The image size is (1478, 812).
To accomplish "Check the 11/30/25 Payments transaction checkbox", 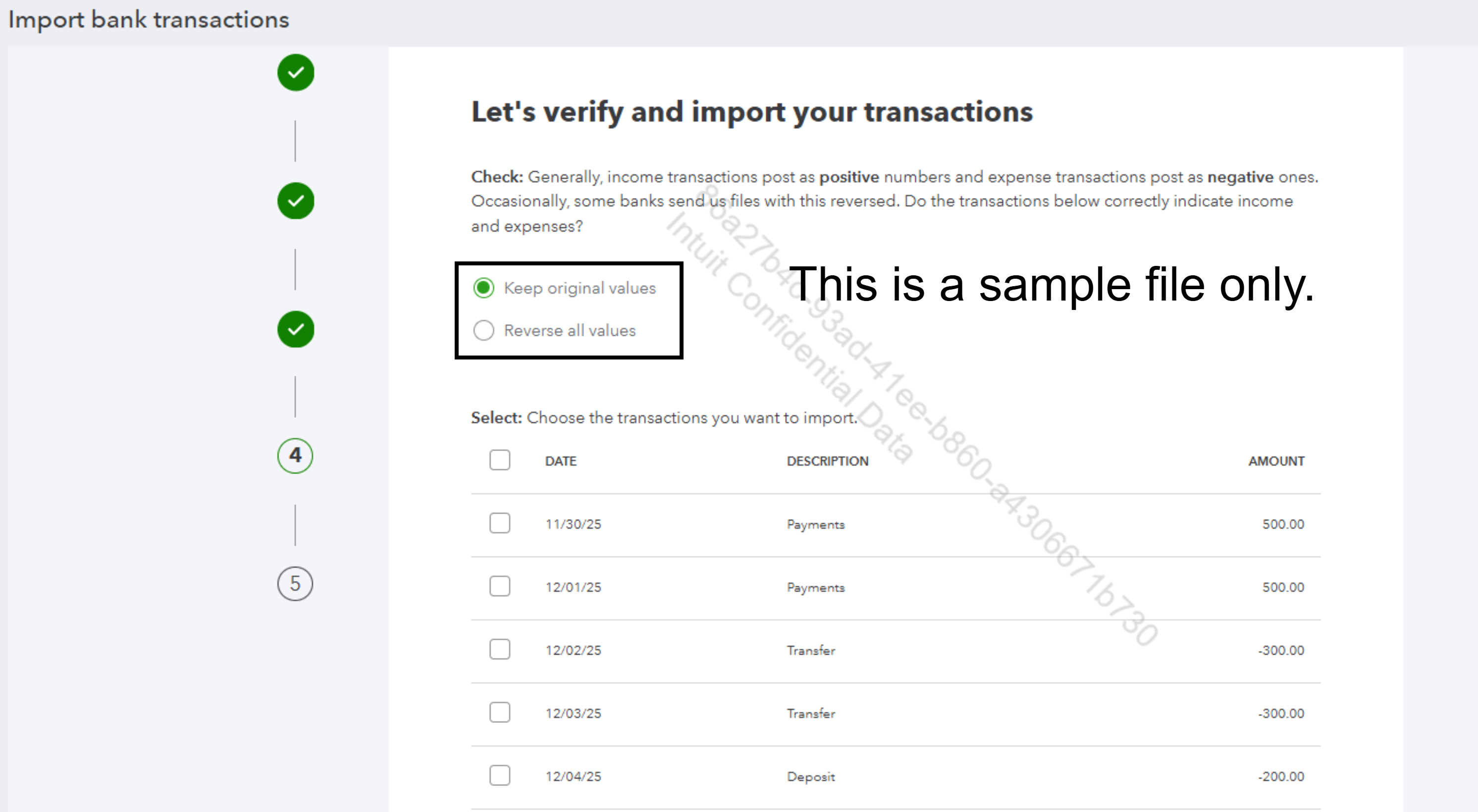I will pyautogui.click(x=500, y=523).
